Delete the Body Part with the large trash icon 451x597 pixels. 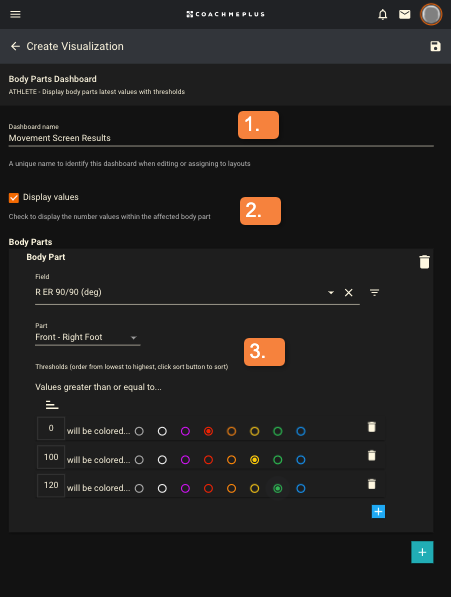click(x=424, y=262)
